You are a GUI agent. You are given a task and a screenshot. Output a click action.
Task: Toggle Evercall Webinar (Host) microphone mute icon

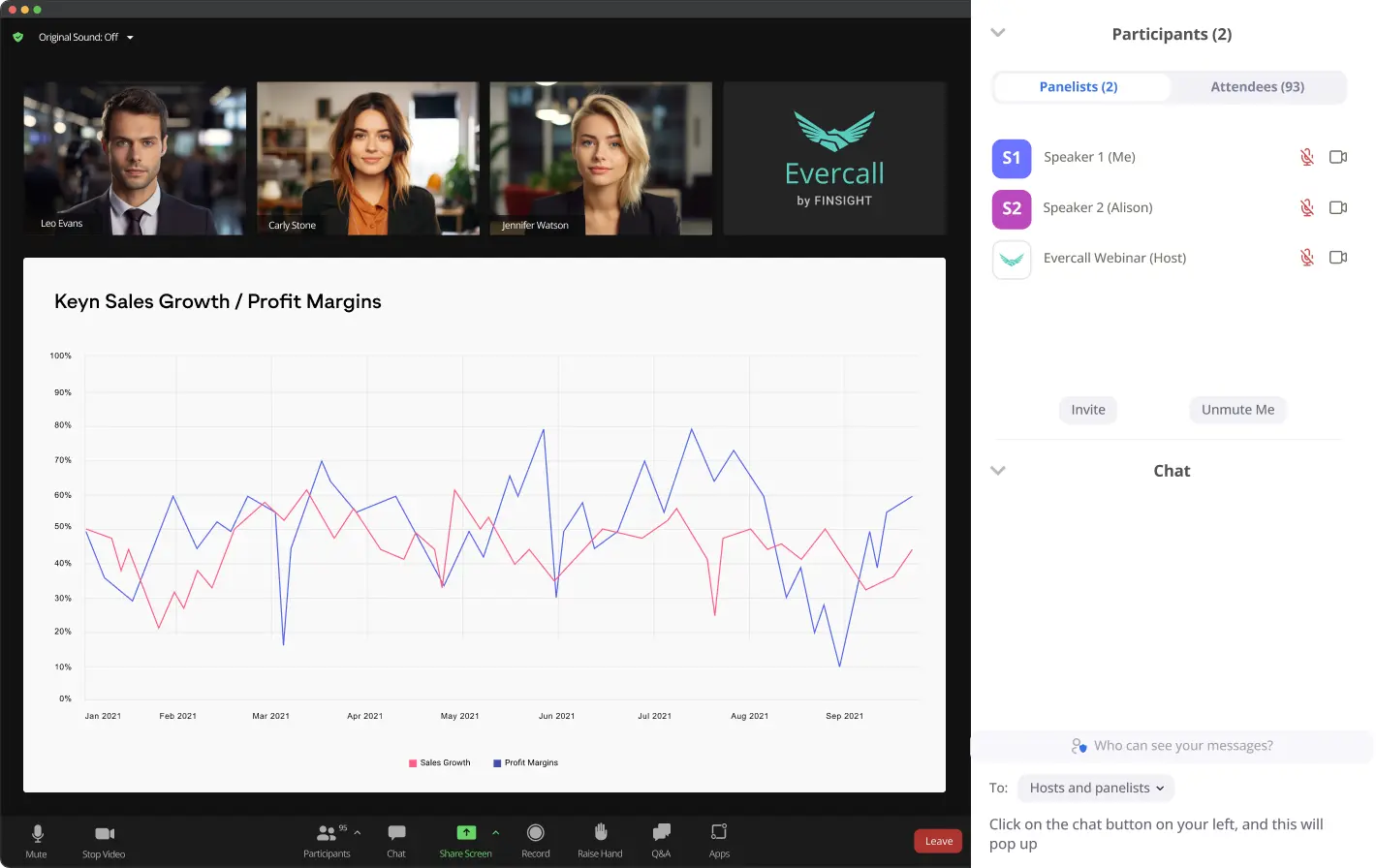click(1307, 258)
